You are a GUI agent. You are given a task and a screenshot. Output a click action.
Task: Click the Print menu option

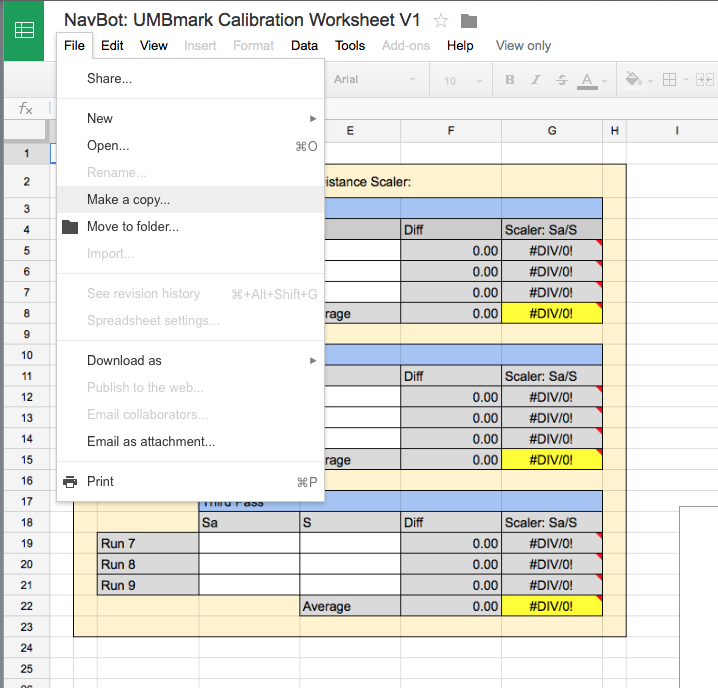(x=100, y=481)
